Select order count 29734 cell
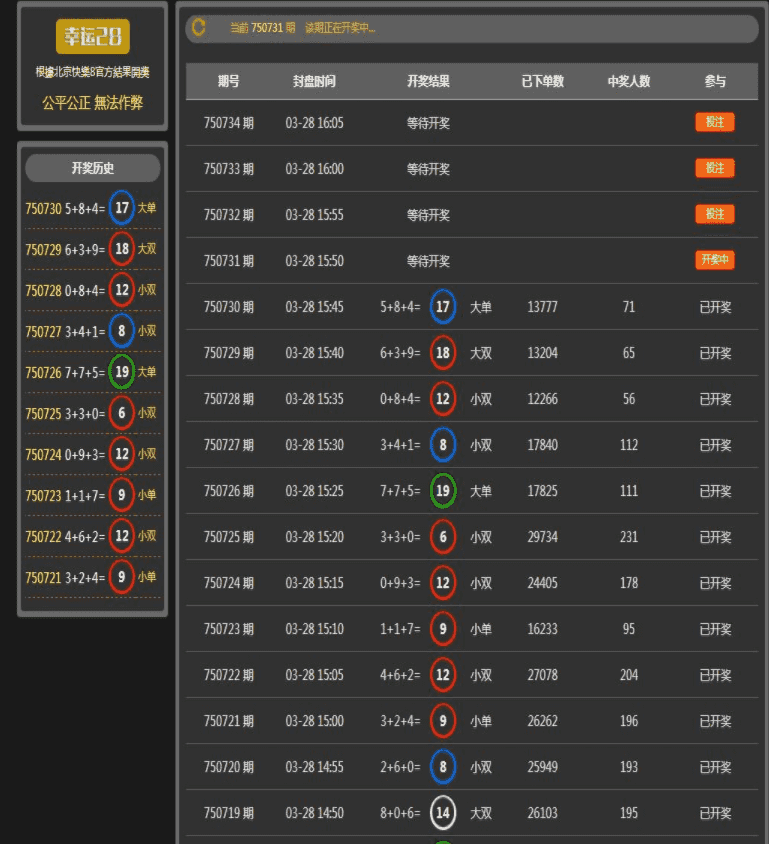 coord(542,537)
